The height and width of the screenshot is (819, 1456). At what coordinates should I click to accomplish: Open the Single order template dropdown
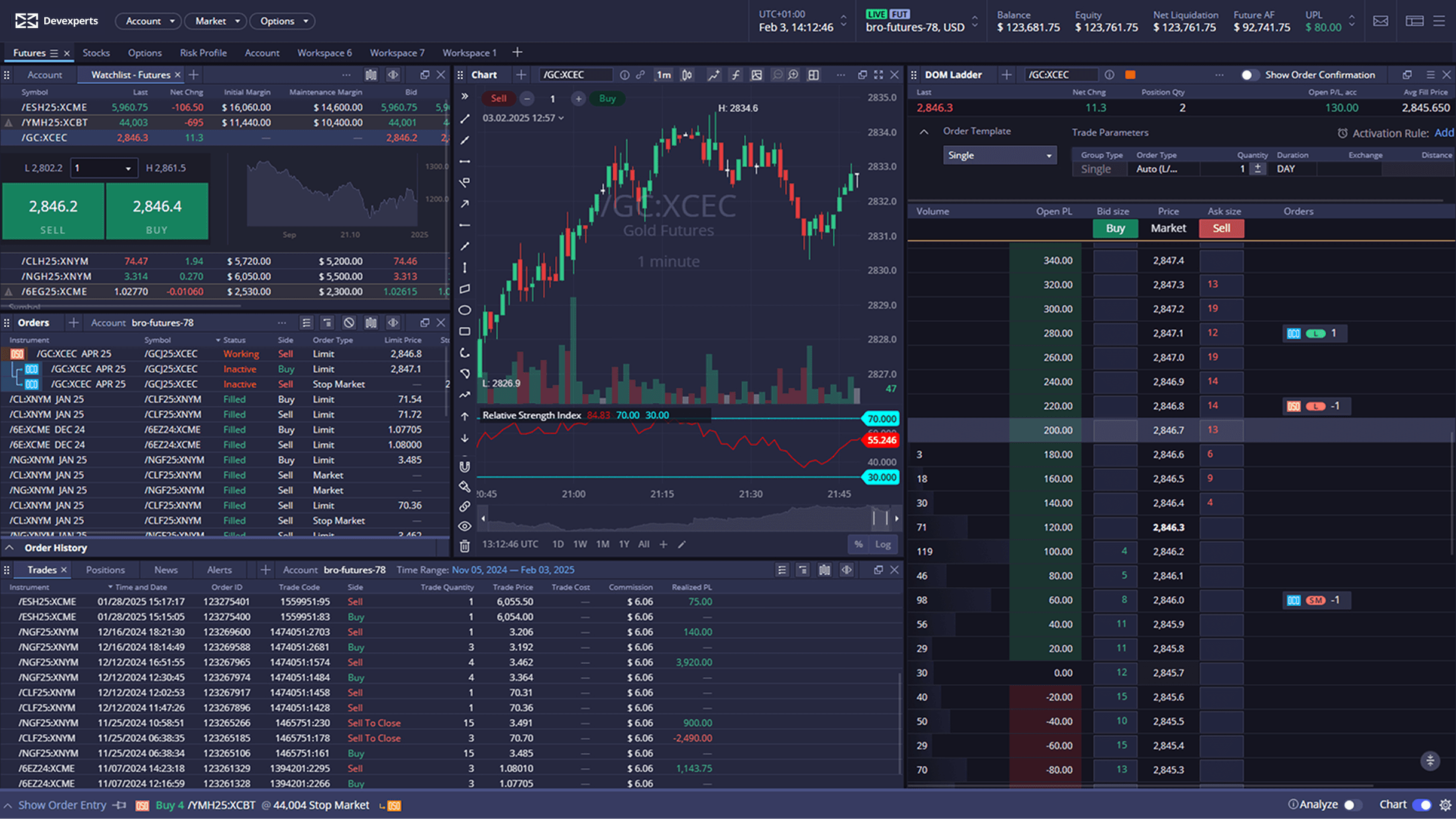click(999, 155)
